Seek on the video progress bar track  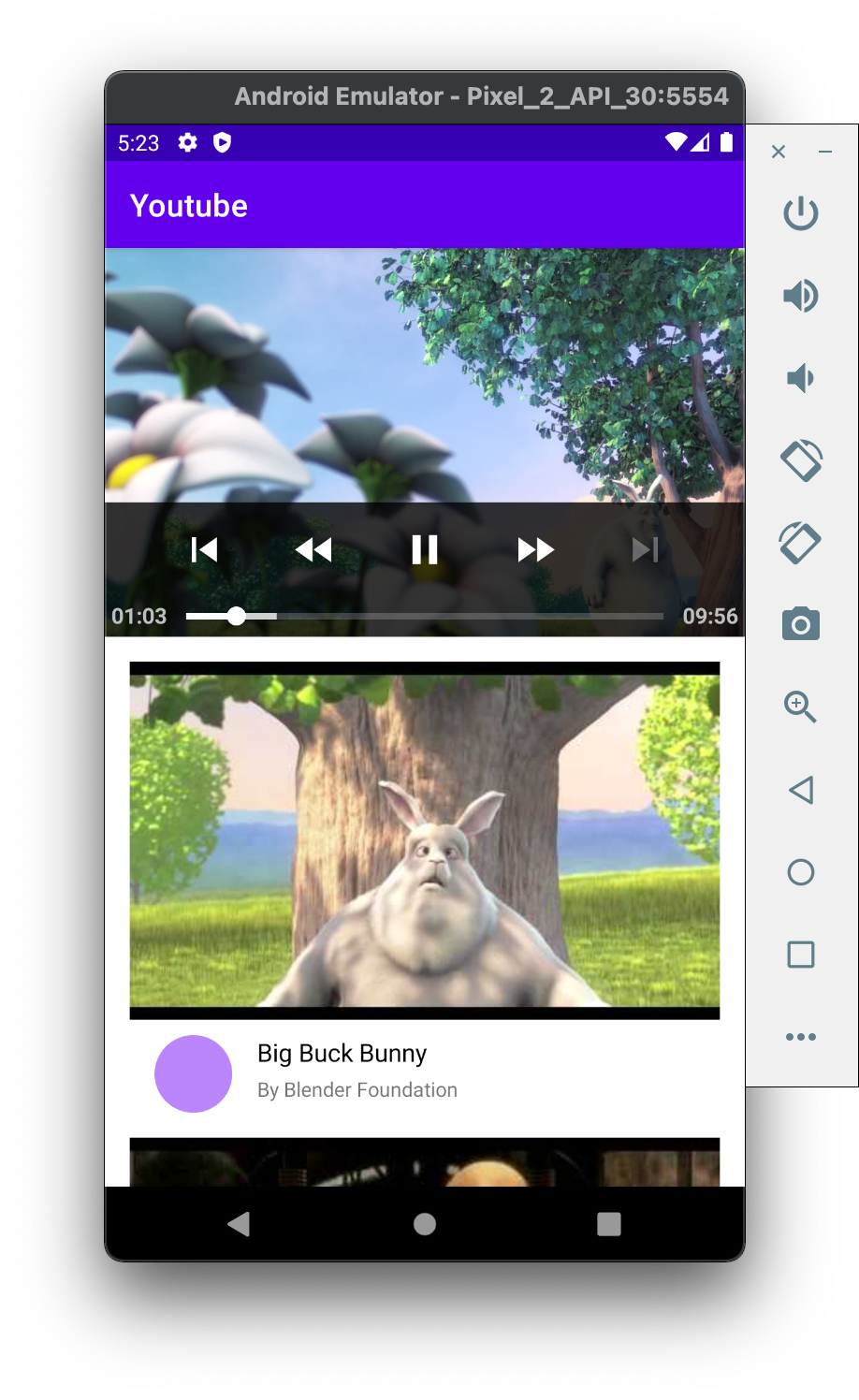click(x=425, y=616)
